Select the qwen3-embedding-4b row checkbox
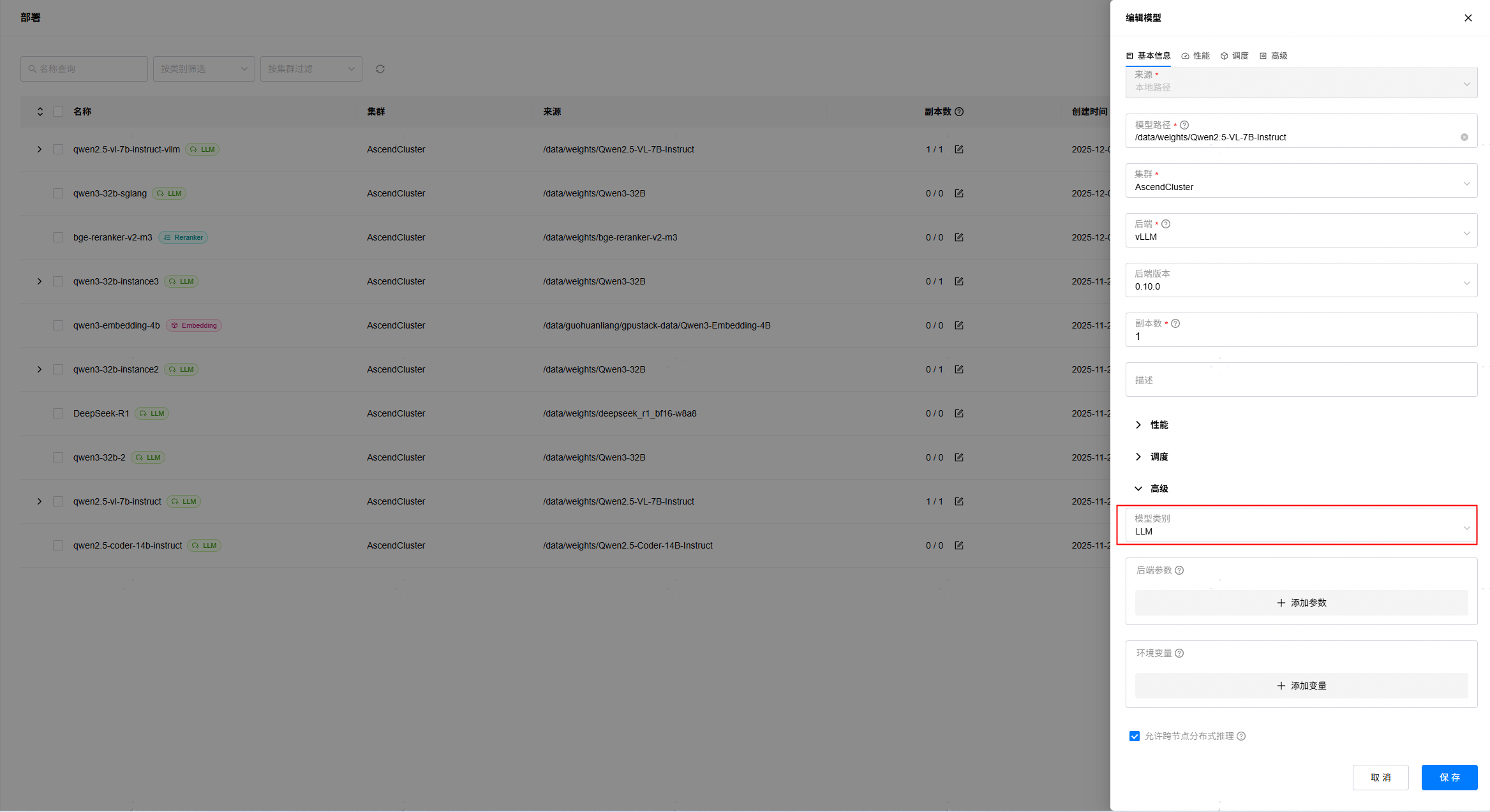Image resolution: width=1490 pixels, height=812 pixels. 58,325
